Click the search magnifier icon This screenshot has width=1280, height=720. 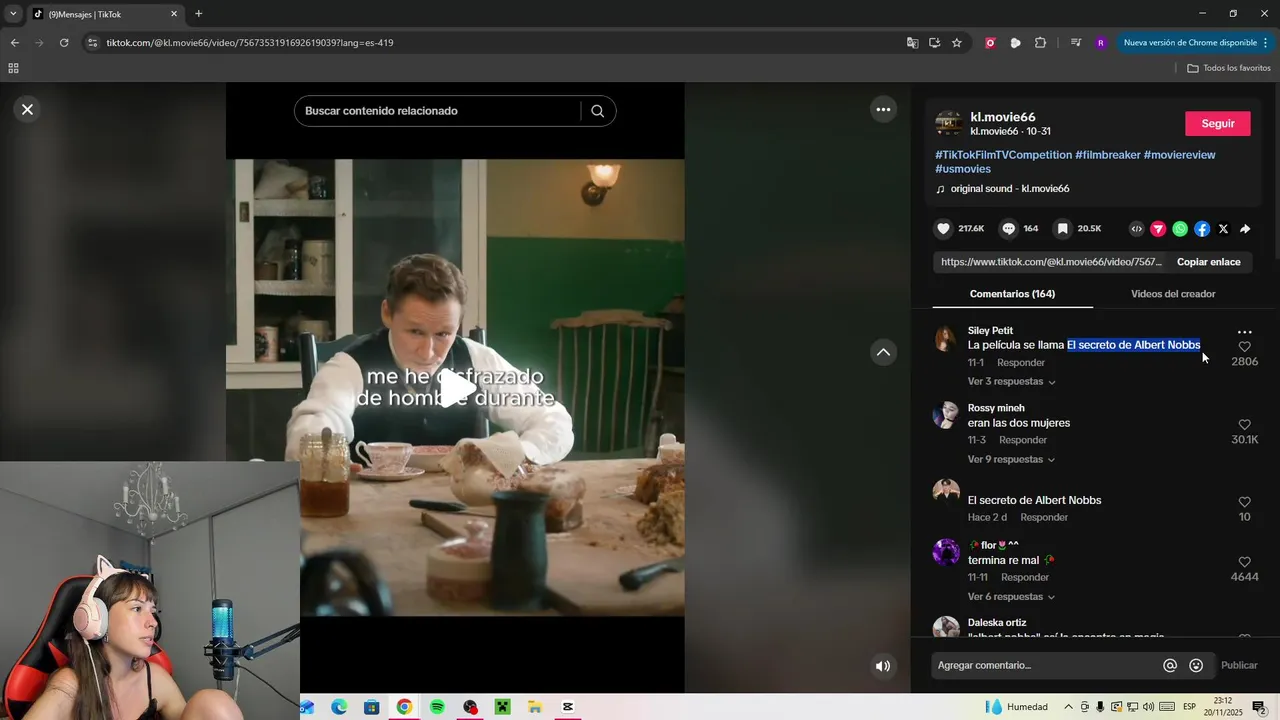coord(597,111)
